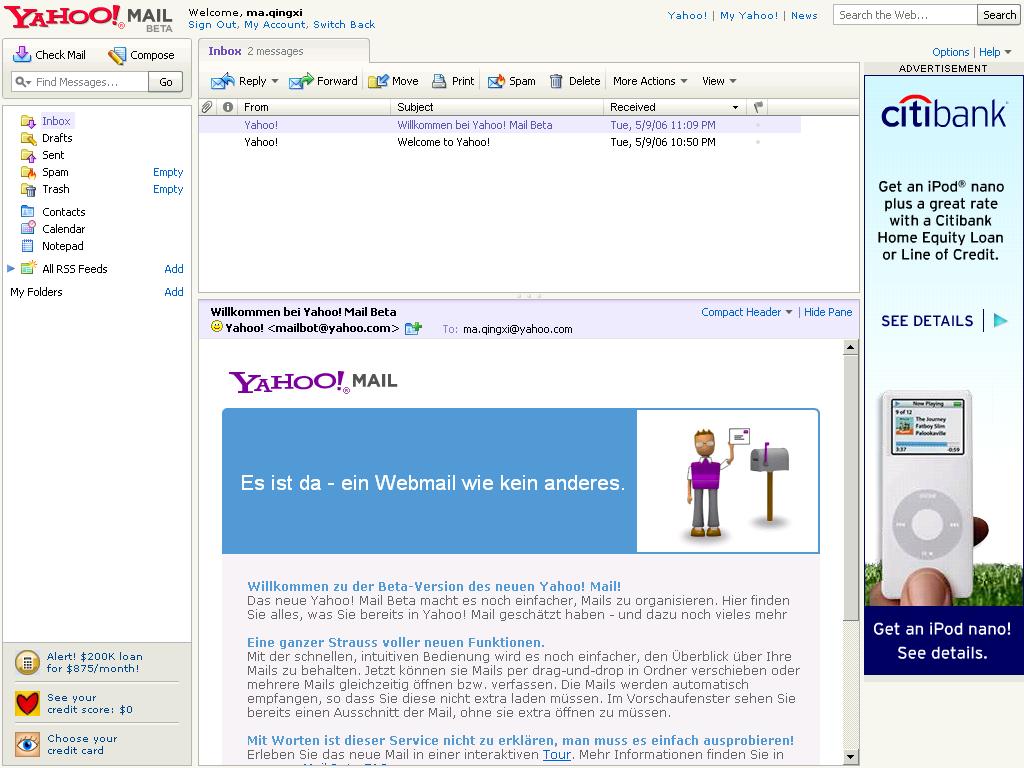This screenshot has height=768, width=1024.
Task: Click the loan alert calculator icon
Action: [x=27, y=662]
